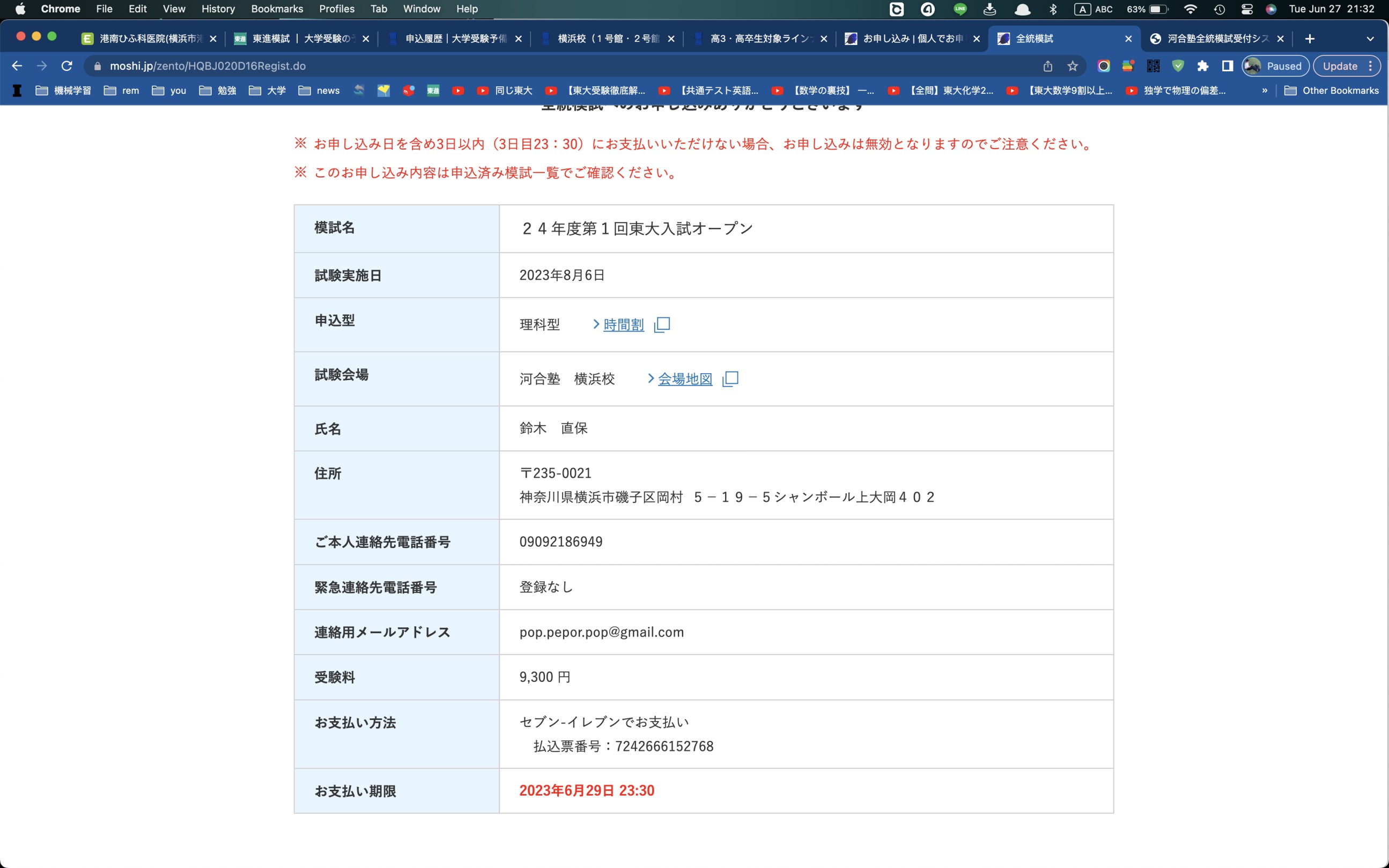Open a new tab with plus button
The height and width of the screenshot is (868, 1389).
pyautogui.click(x=1309, y=39)
